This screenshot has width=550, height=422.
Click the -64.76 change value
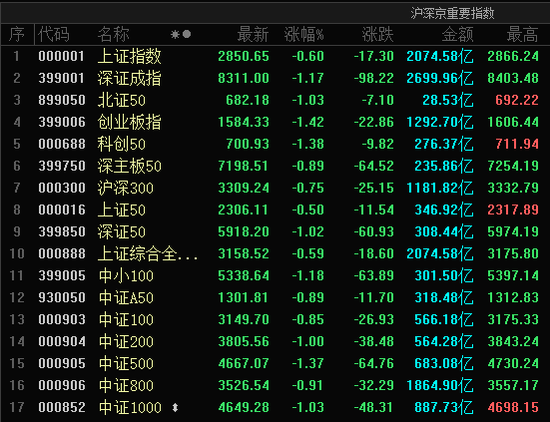pos(374,363)
